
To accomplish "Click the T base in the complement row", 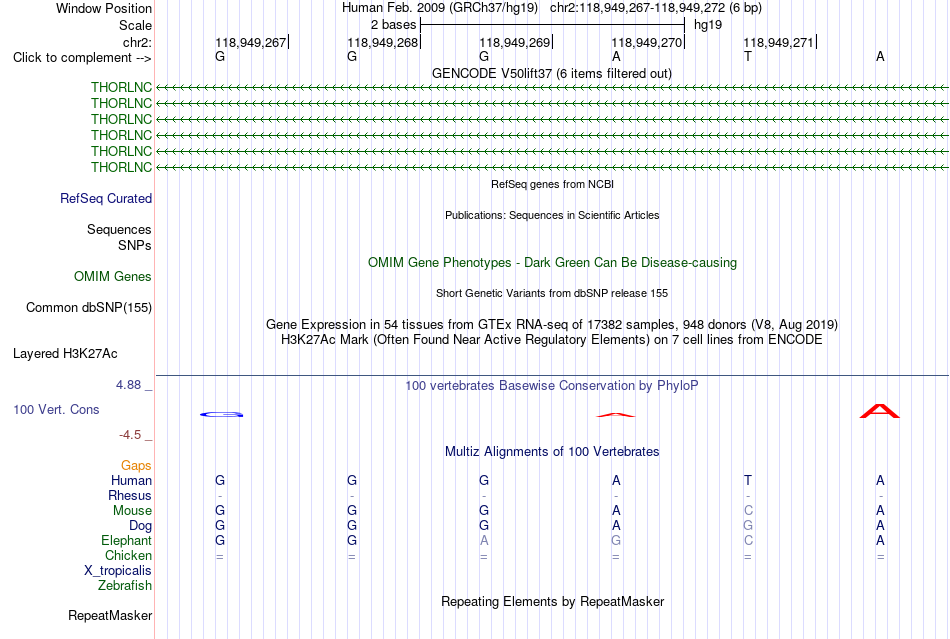I will tap(748, 56).
